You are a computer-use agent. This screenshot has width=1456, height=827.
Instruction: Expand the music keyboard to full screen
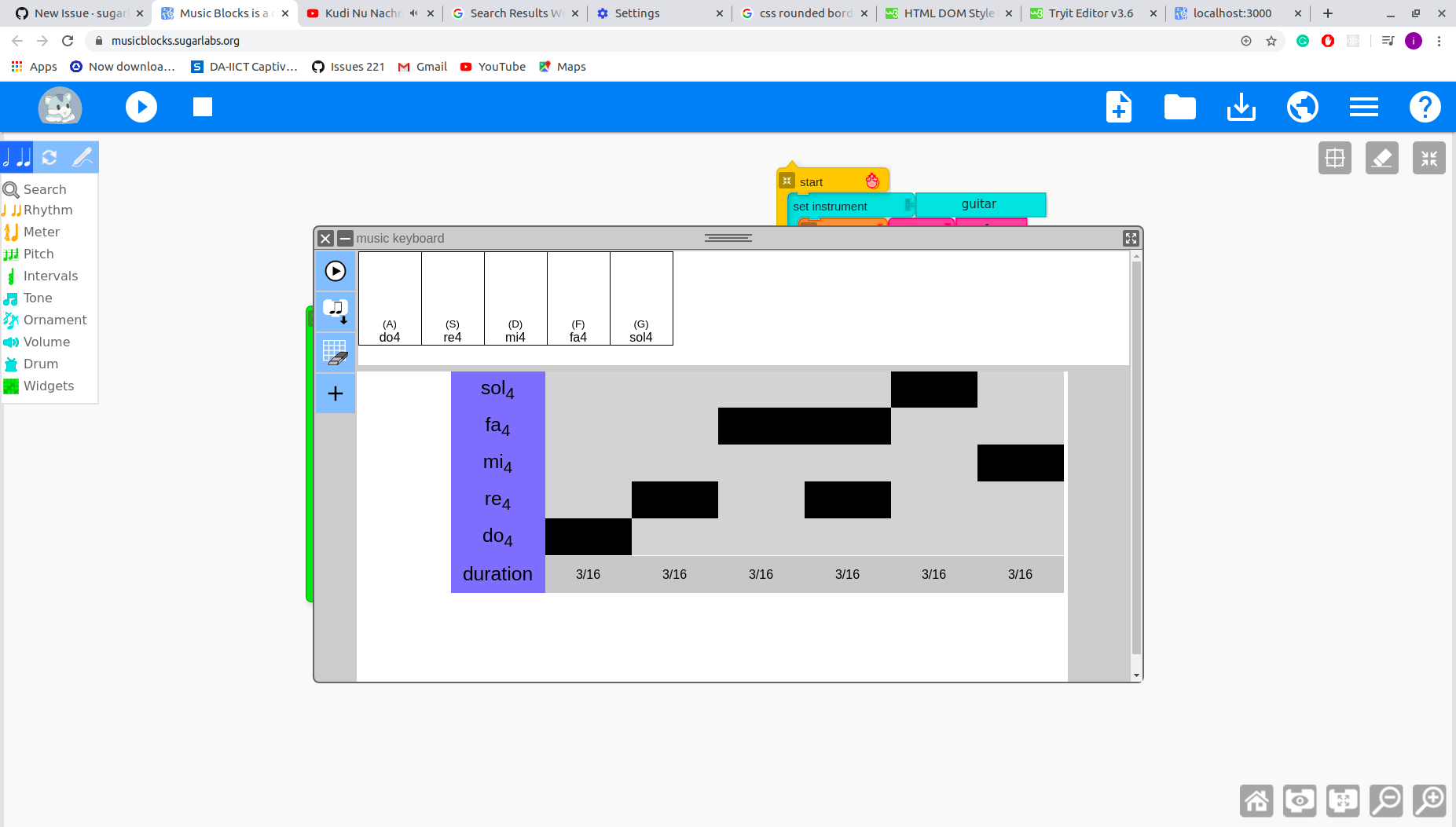click(1131, 238)
